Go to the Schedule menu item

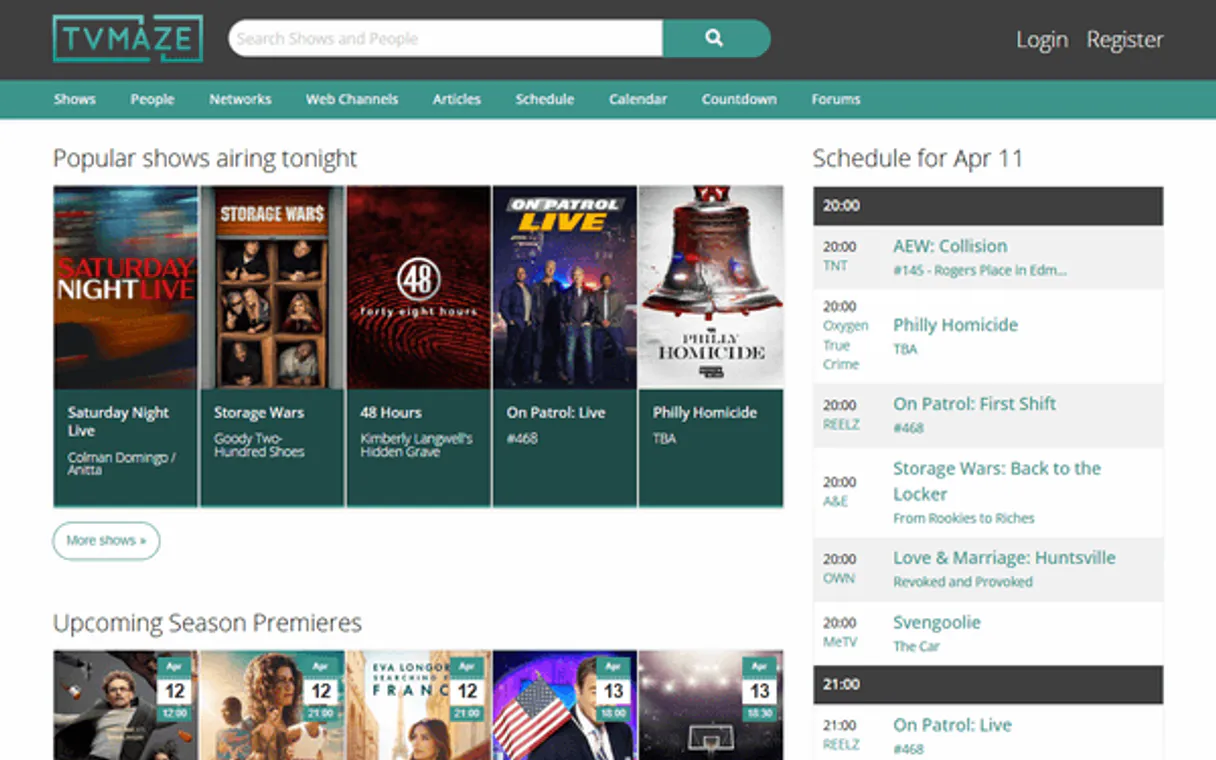544,99
